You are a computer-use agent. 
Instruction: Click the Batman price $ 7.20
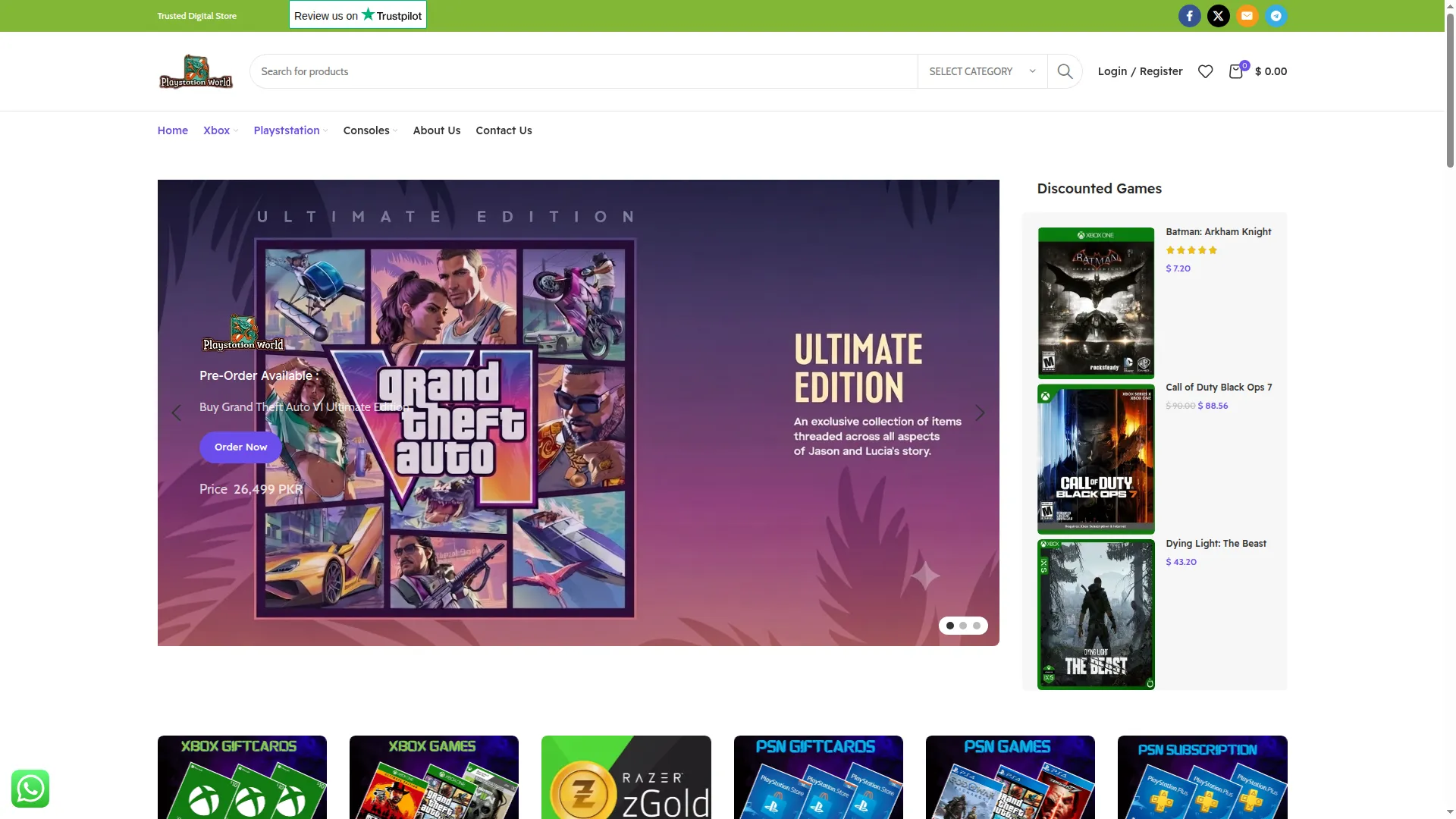coord(1178,268)
